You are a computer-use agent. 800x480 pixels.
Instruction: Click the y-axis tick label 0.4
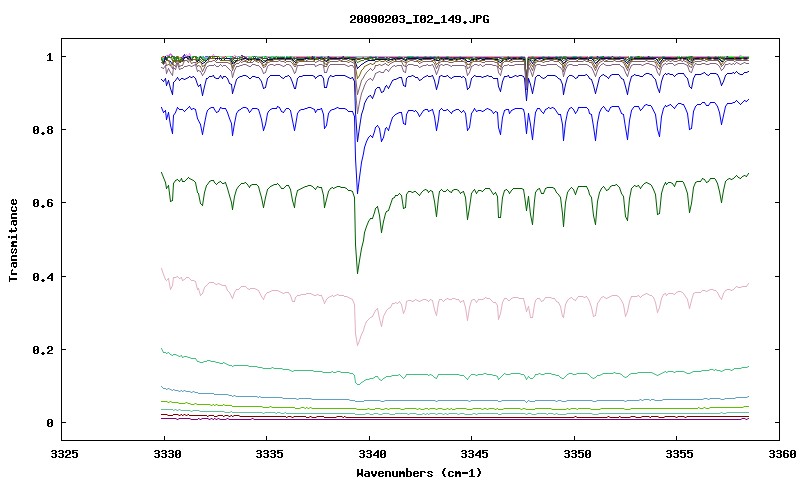(x=42, y=276)
